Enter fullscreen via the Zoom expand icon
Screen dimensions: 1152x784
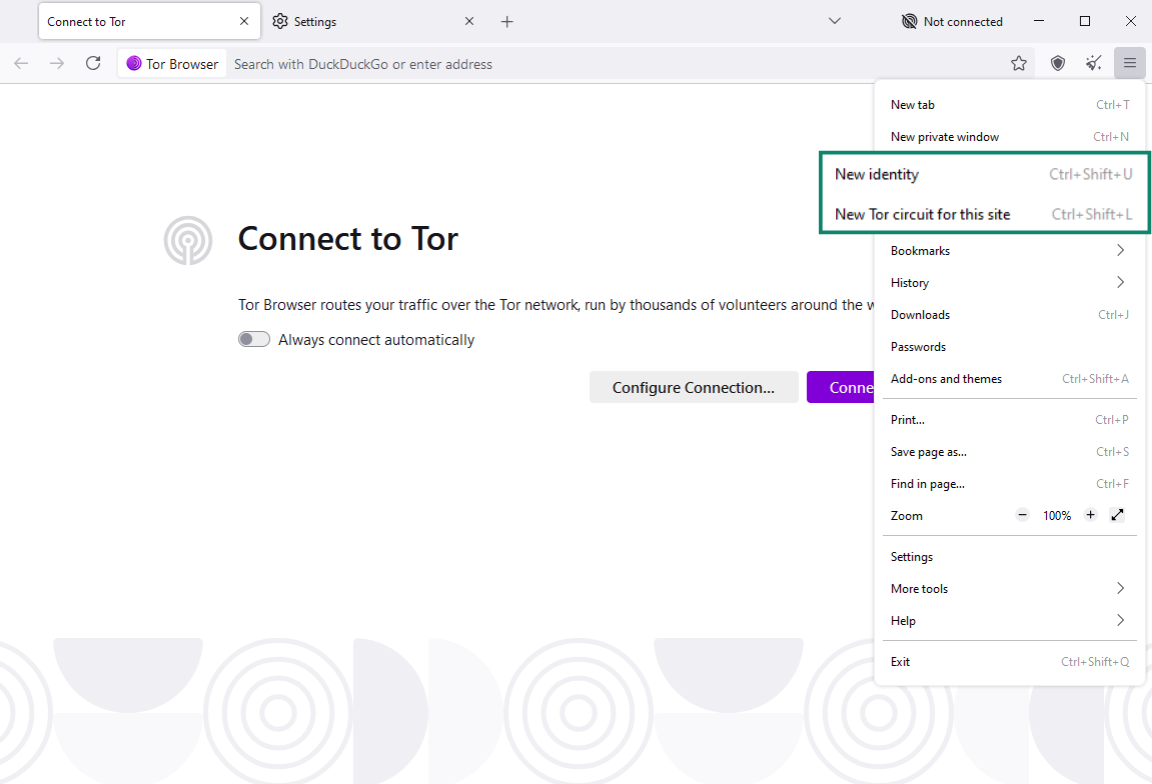coord(1117,515)
